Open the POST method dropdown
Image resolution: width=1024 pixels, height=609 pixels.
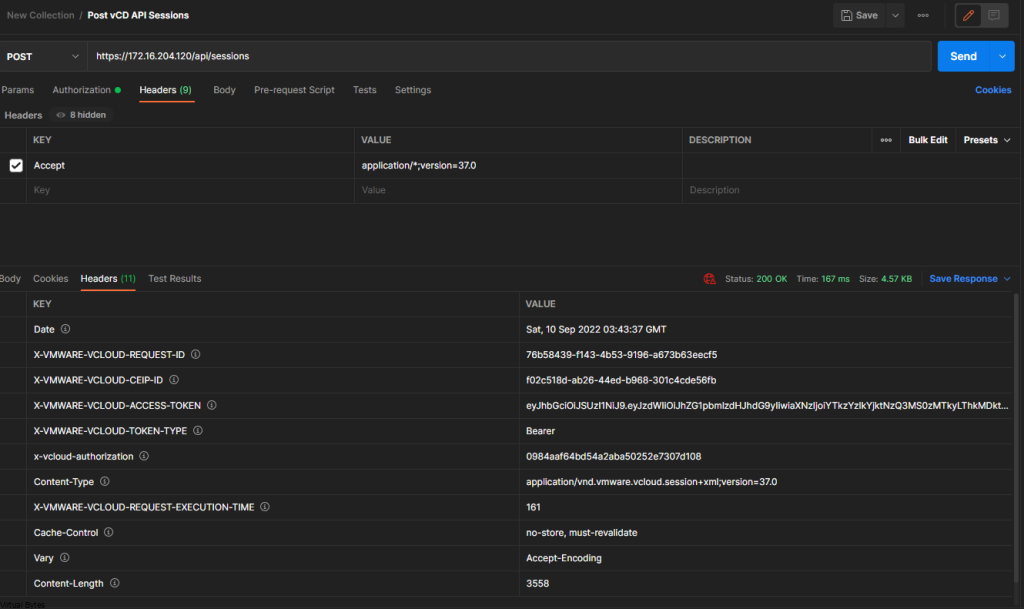click(x=44, y=57)
